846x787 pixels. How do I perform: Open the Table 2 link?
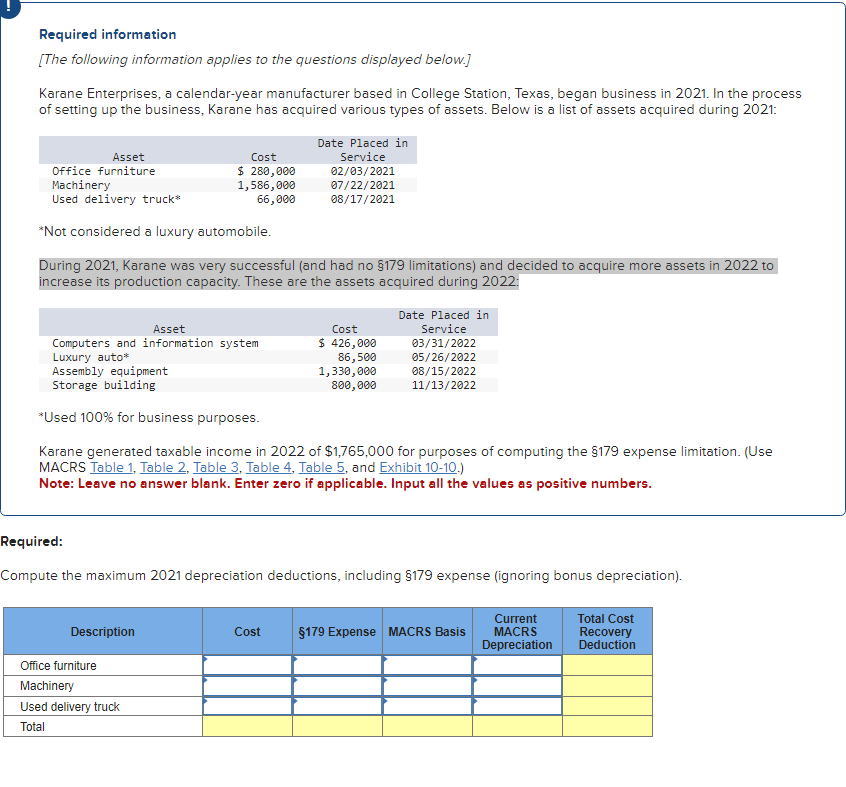click(163, 467)
